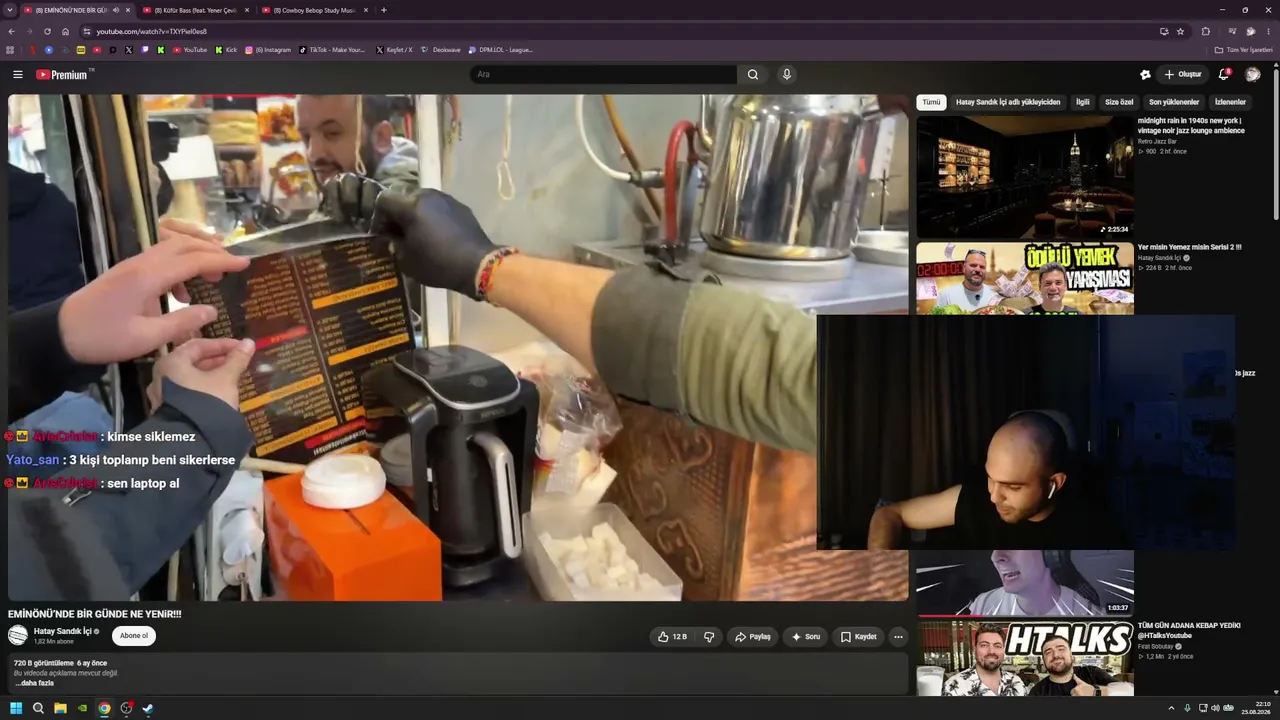
Task: Open the Keşfet / X bookmark
Action: [394, 50]
